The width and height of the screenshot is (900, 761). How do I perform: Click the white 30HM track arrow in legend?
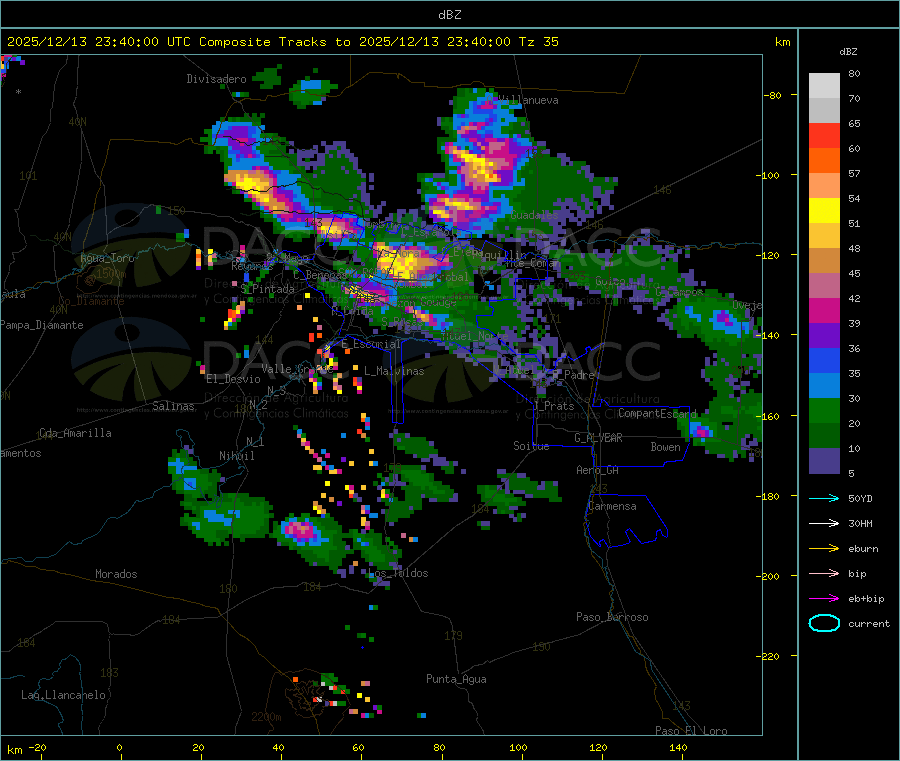tap(824, 523)
